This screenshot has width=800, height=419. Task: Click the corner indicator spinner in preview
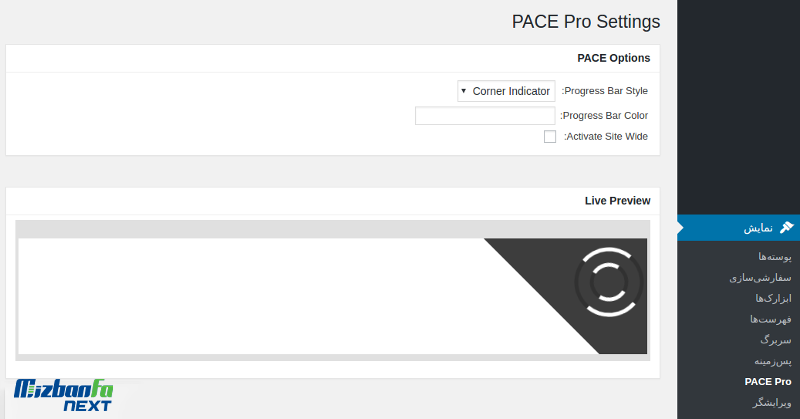608,282
